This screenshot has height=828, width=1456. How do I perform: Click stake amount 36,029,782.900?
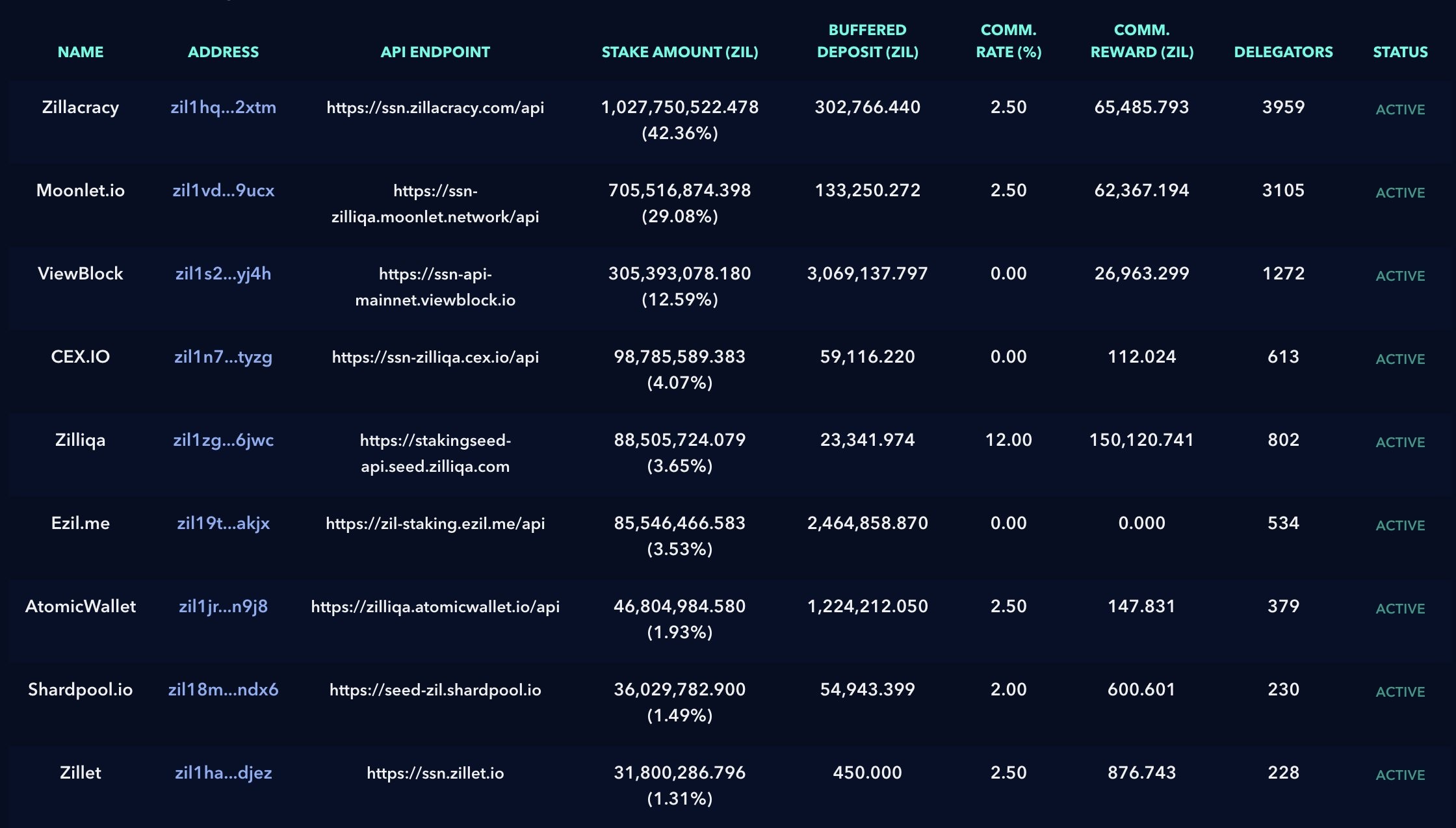click(680, 690)
